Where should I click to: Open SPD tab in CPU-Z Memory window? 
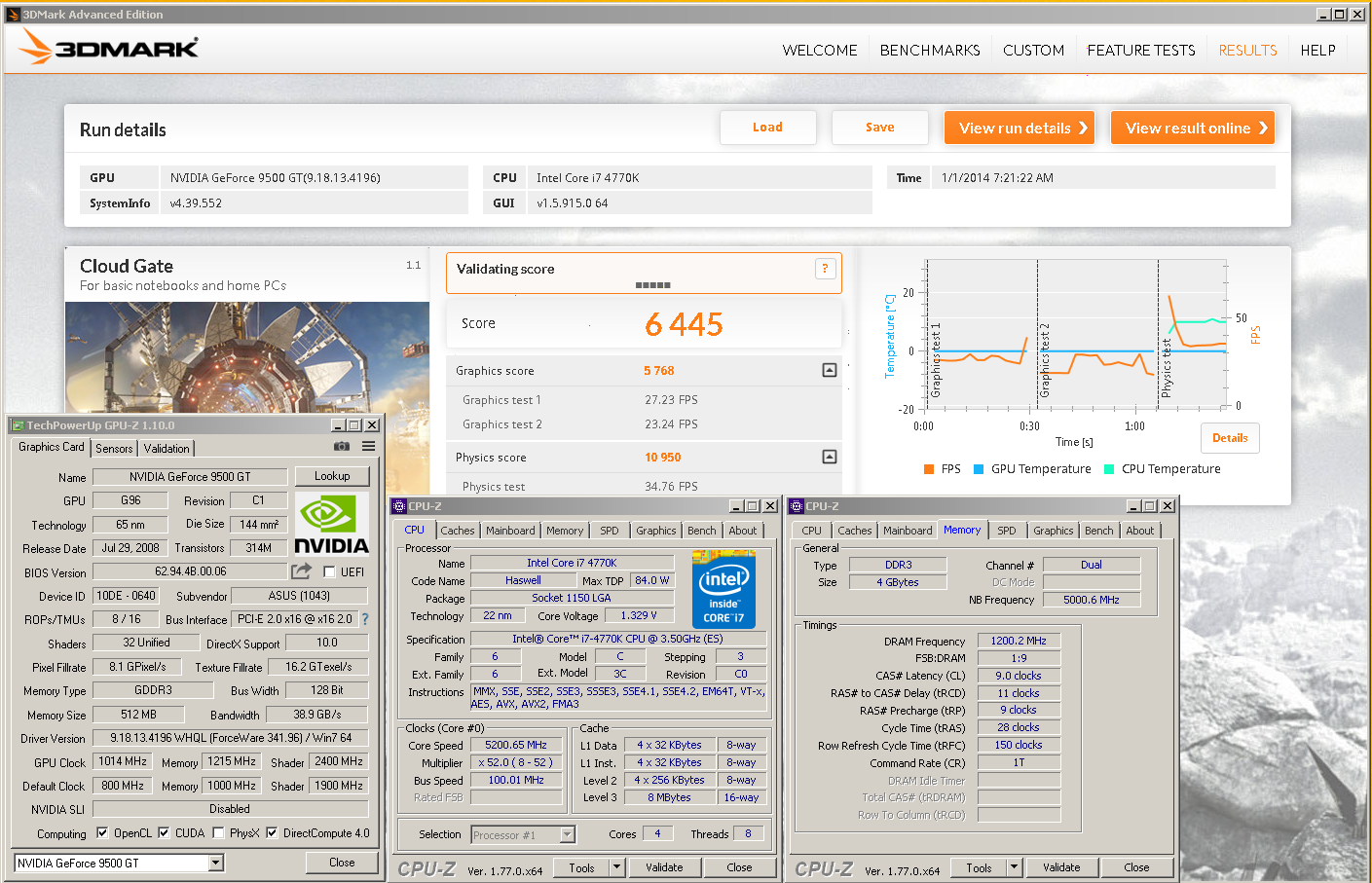pyautogui.click(x=1007, y=531)
